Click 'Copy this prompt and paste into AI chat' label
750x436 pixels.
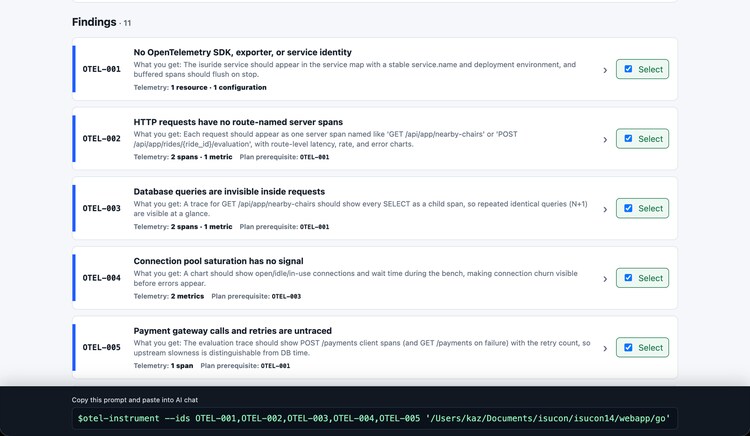[135, 400]
